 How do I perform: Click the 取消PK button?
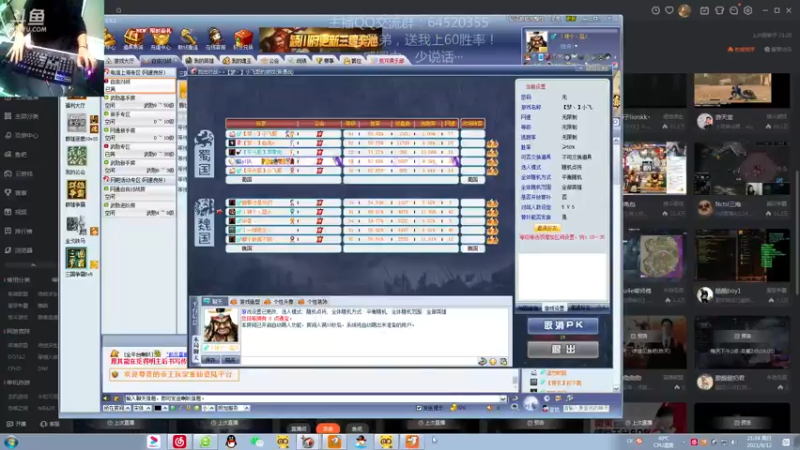tap(563, 326)
